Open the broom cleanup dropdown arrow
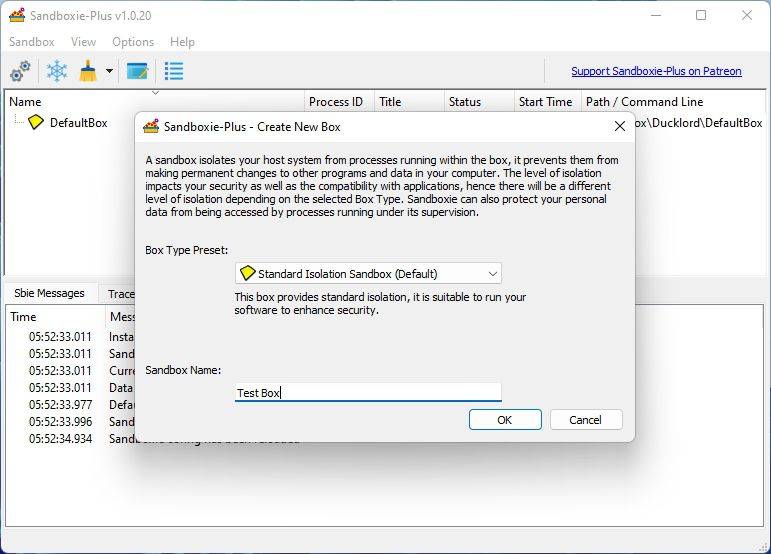Screen dimensions: 771x554 109,71
